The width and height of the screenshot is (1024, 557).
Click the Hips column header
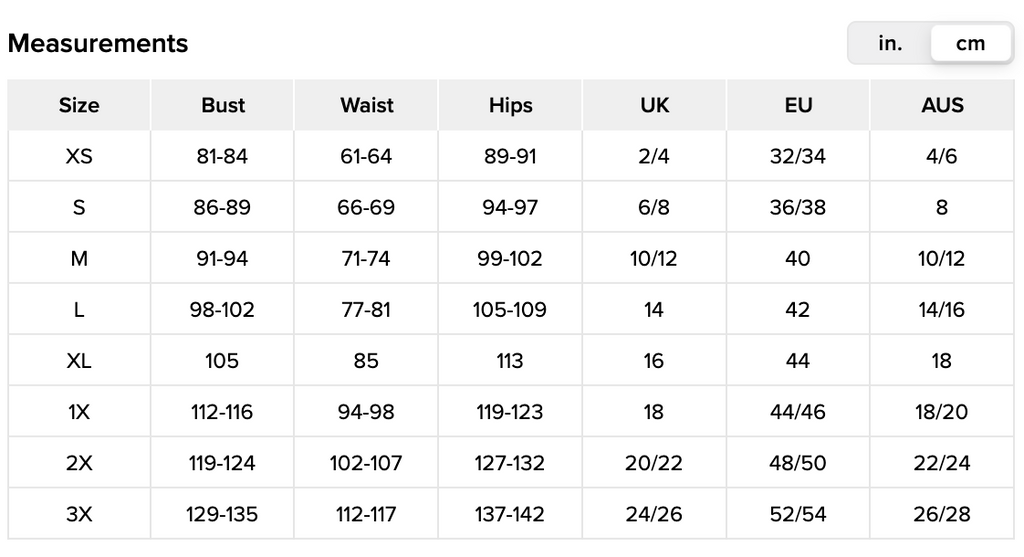[511, 105]
